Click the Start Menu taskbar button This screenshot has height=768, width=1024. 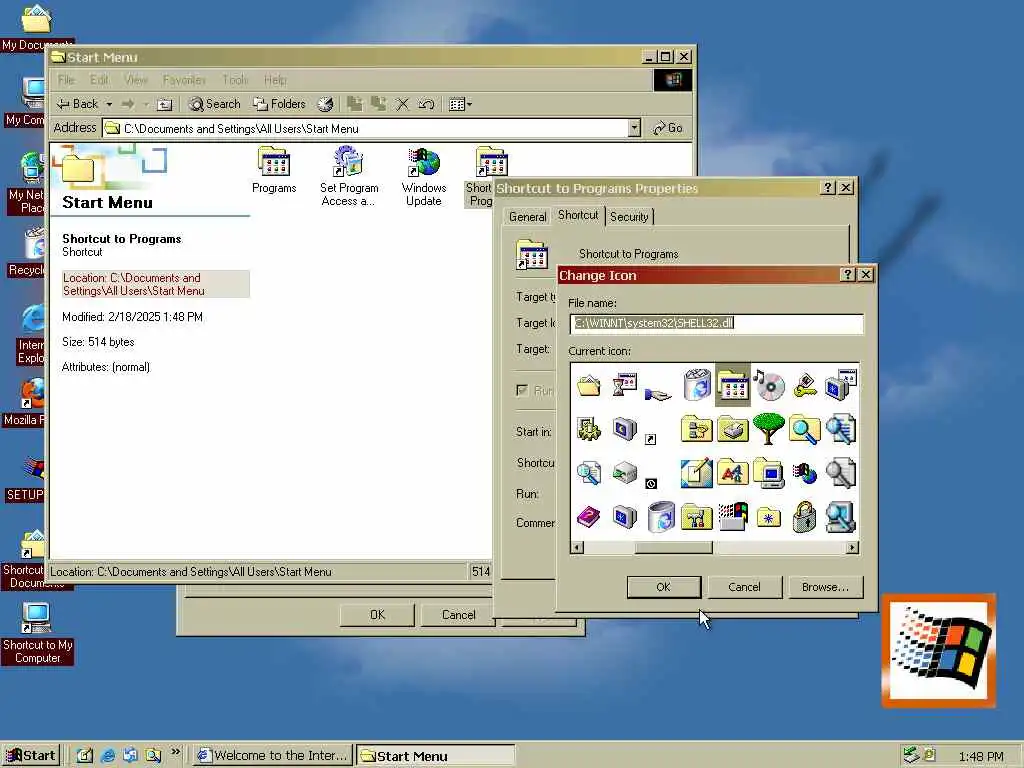click(436, 755)
